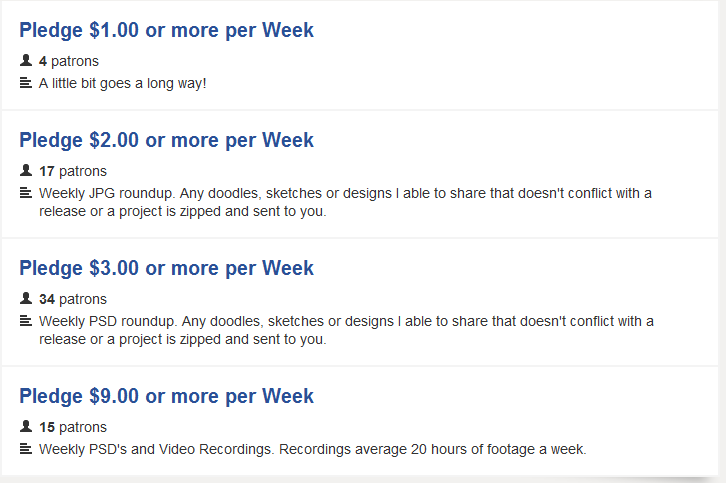The image size is (726, 483).
Task: Click the description lines icon in $9.00 tier
Action: pos(26,449)
